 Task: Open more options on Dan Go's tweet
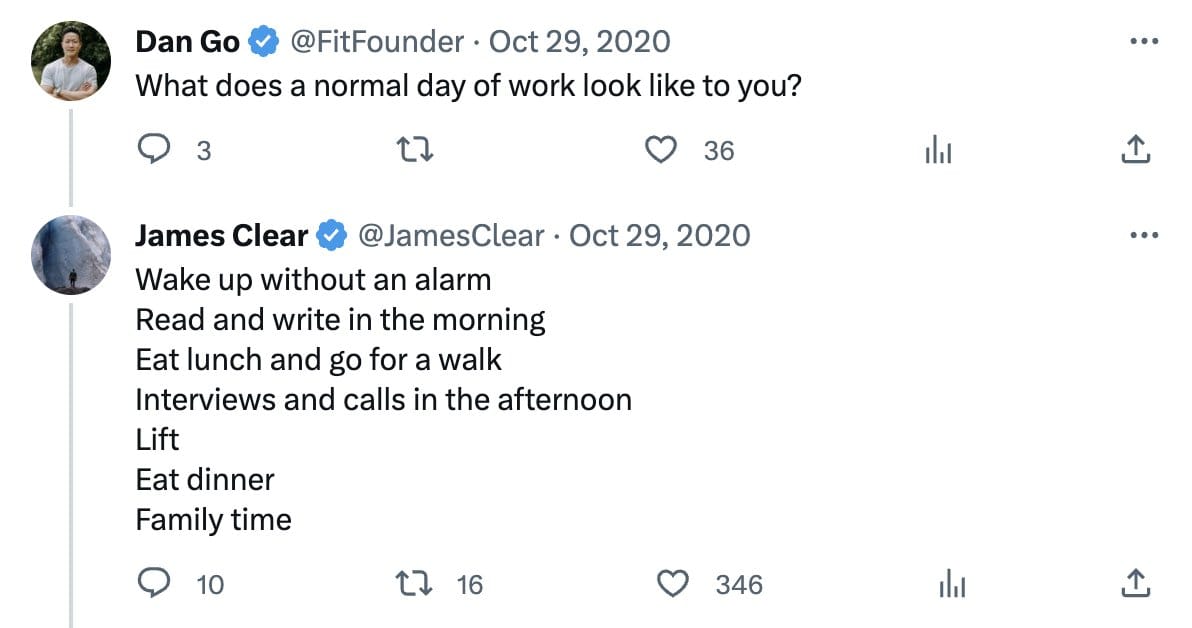click(1141, 42)
